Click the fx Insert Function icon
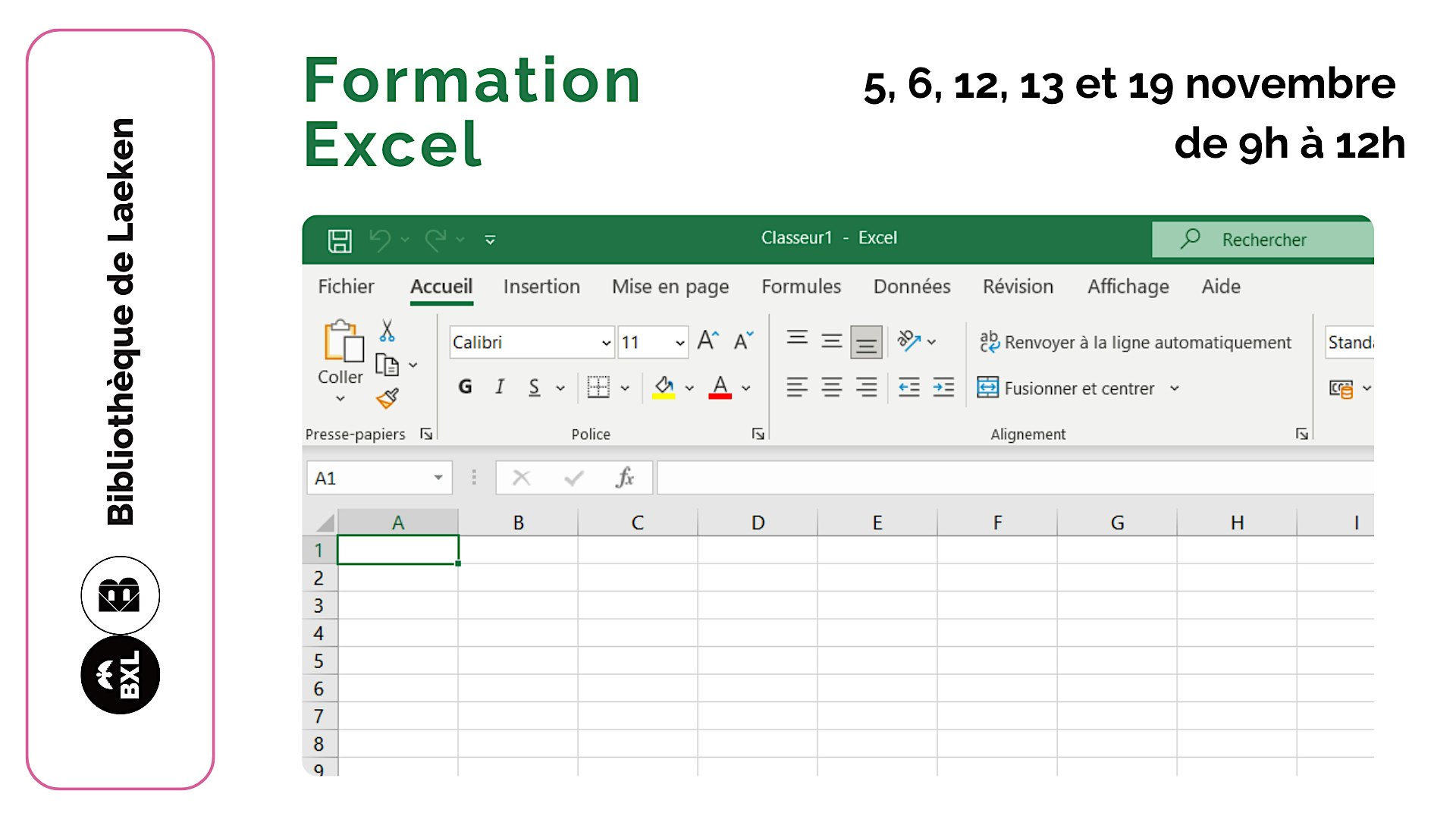Viewport: 1456px width, 819px height. [625, 478]
